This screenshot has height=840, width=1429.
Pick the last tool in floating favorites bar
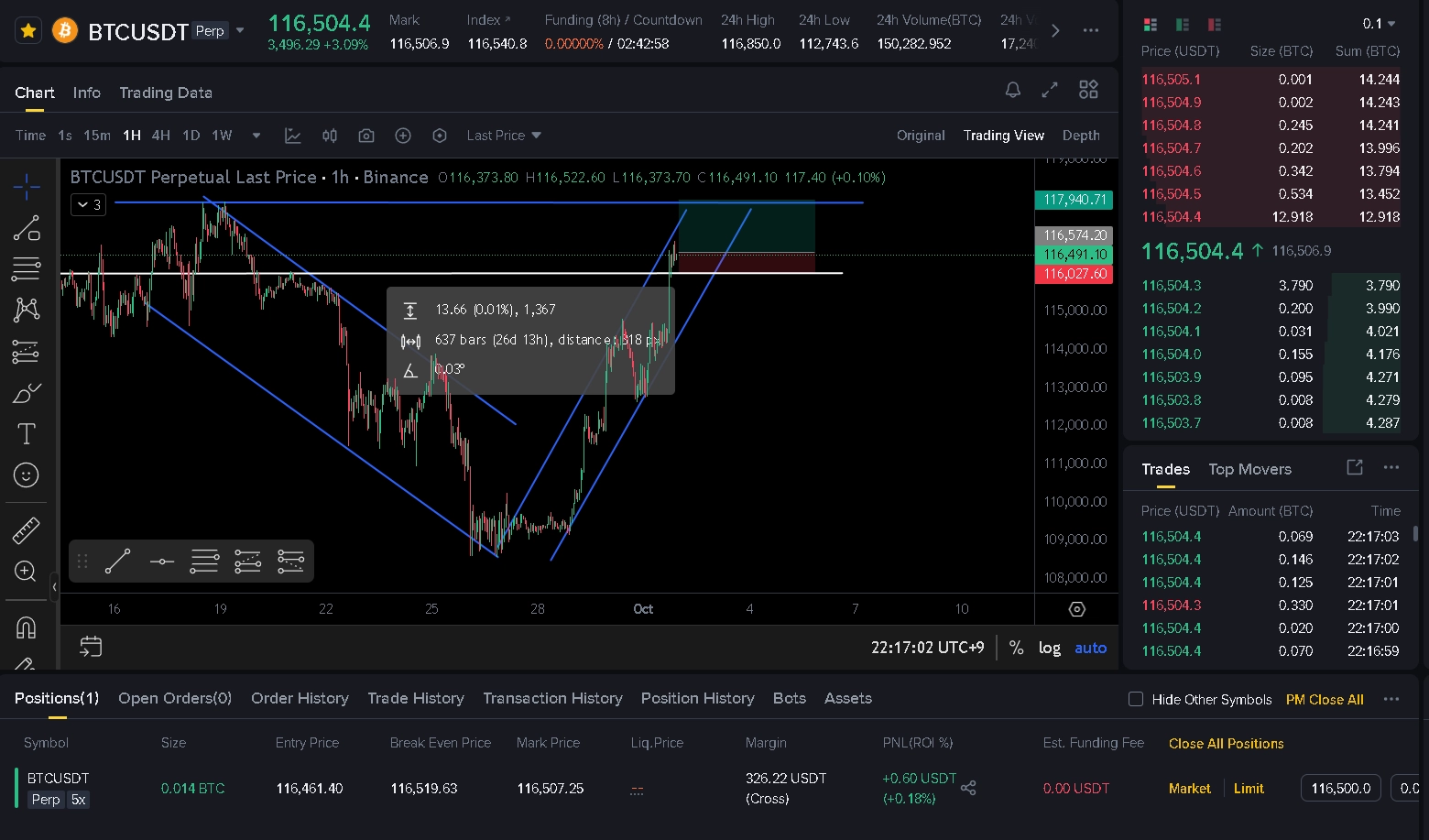290,561
